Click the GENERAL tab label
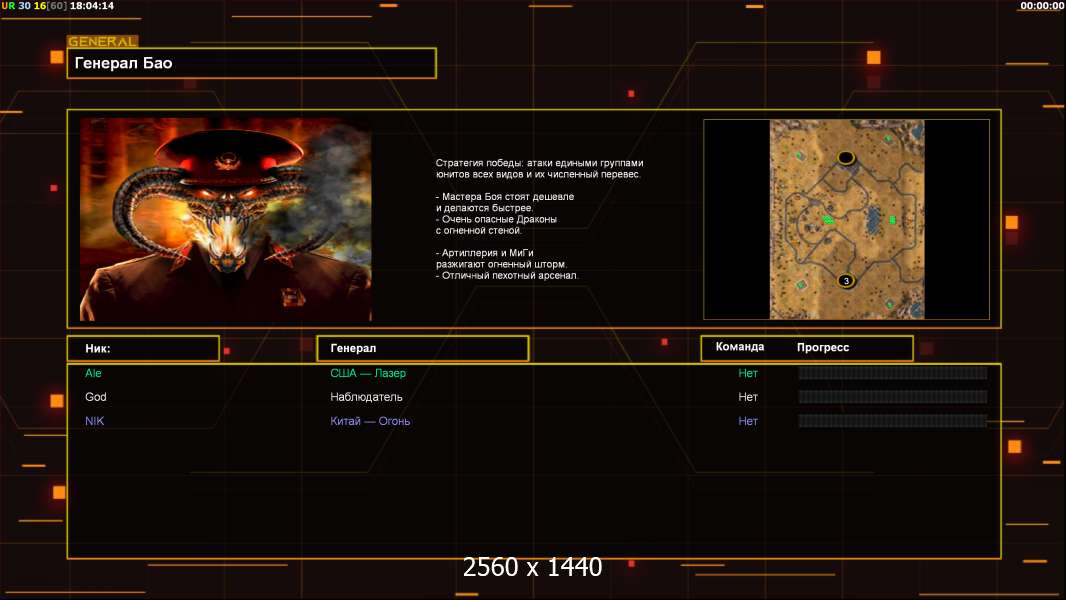The height and width of the screenshot is (600, 1066). click(102, 42)
